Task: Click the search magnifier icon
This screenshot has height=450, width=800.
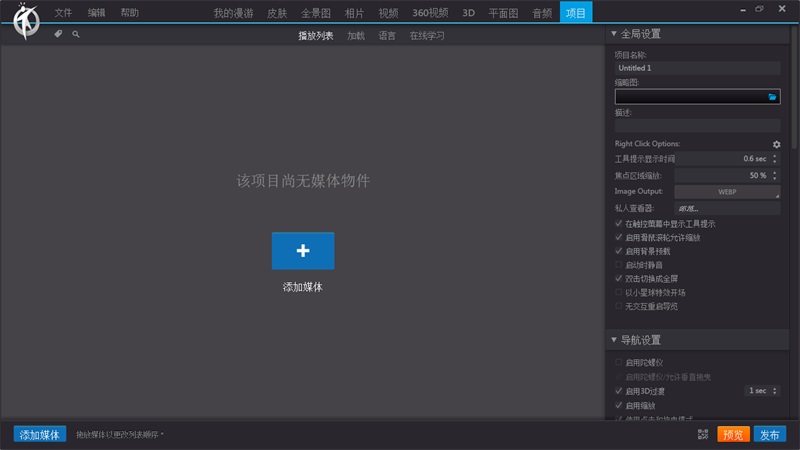Action: point(76,34)
